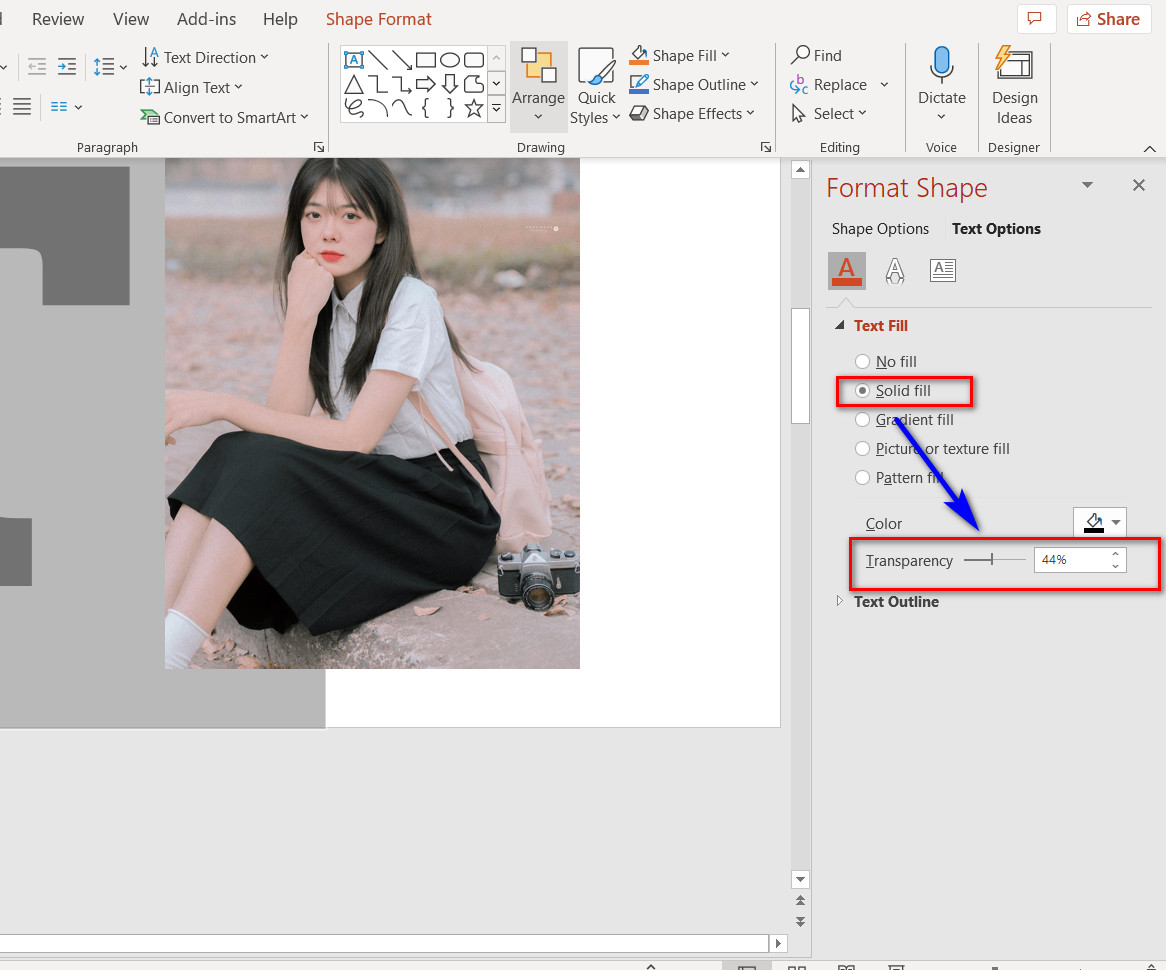Image resolution: width=1166 pixels, height=970 pixels.
Task: Choose the Arc shape
Action: pyautogui.click(x=378, y=109)
